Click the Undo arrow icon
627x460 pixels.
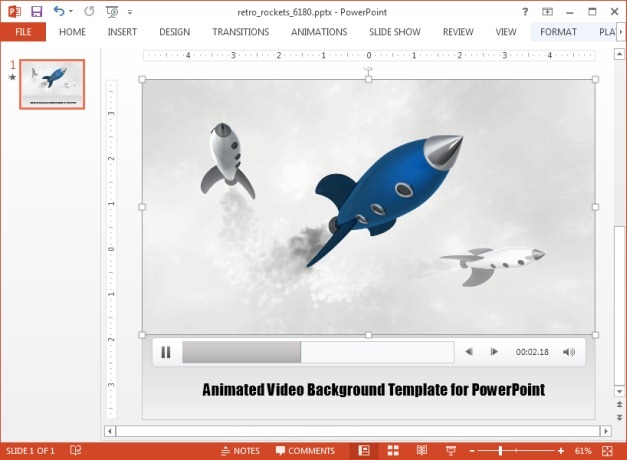59,11
